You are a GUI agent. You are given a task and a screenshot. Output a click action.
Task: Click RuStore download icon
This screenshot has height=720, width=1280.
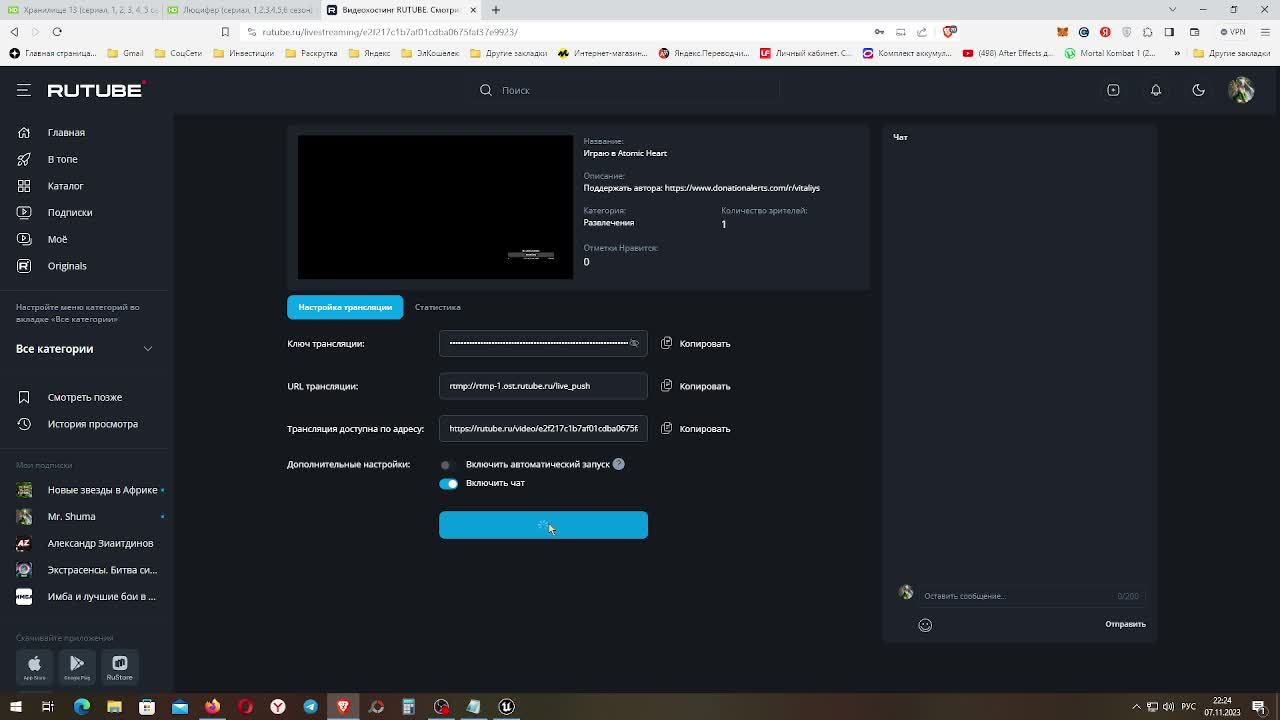tap(119, 666)
